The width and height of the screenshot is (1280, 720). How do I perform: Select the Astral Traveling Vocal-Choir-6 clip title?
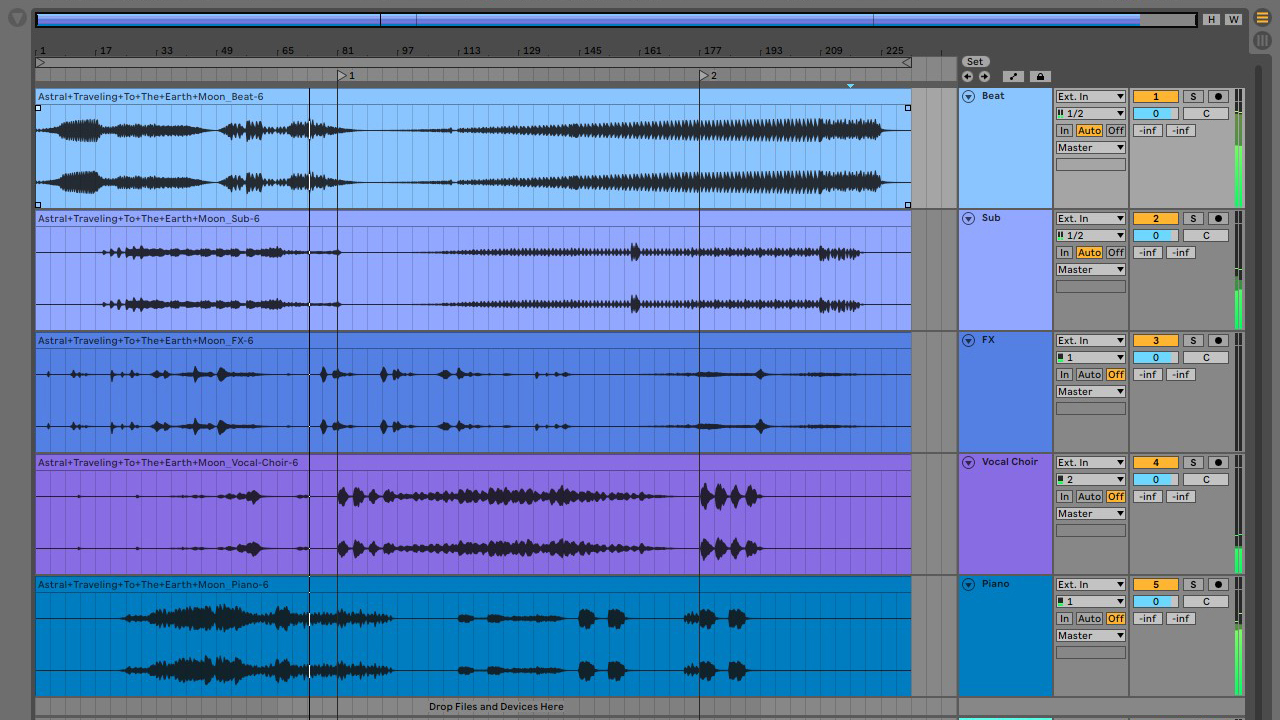pyautogui.click(x=168, y=463)
